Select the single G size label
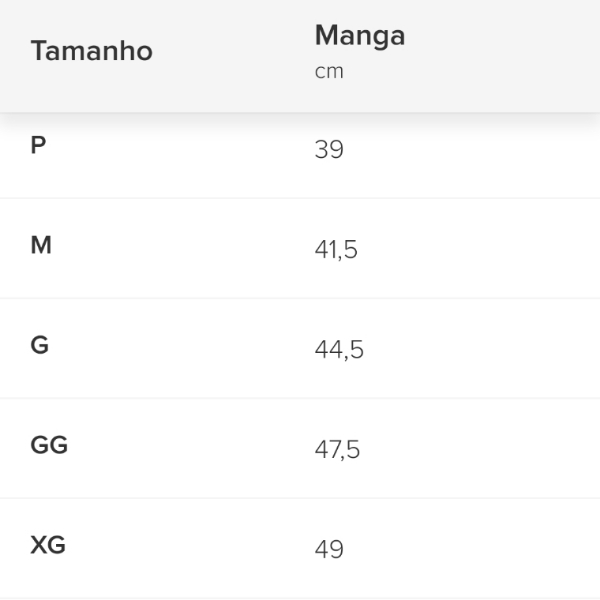The image size is (600, 600). coord(40,345)
